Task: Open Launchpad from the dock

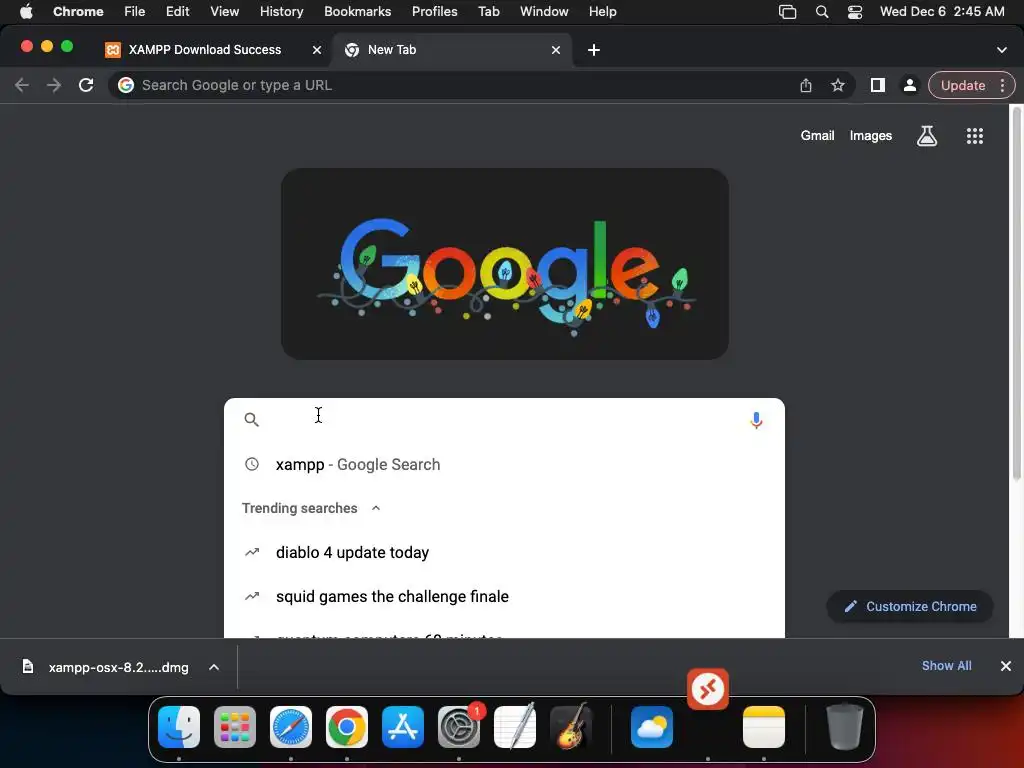Action: coord(235,726)
